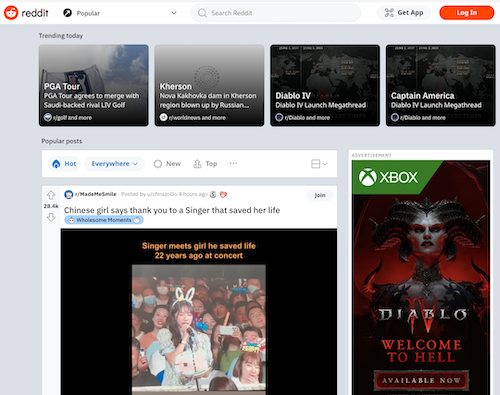Screen dimensions: 500x395
Task: Open the Kherson trending card
Action: click(209, 85)
